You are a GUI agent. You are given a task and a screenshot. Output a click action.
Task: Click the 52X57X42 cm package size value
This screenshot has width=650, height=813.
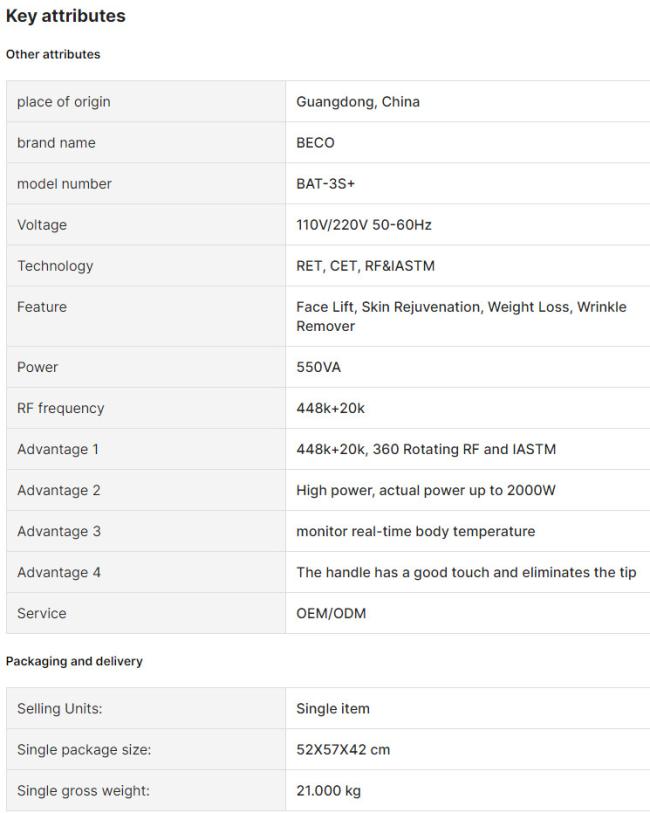pos(343,749)
